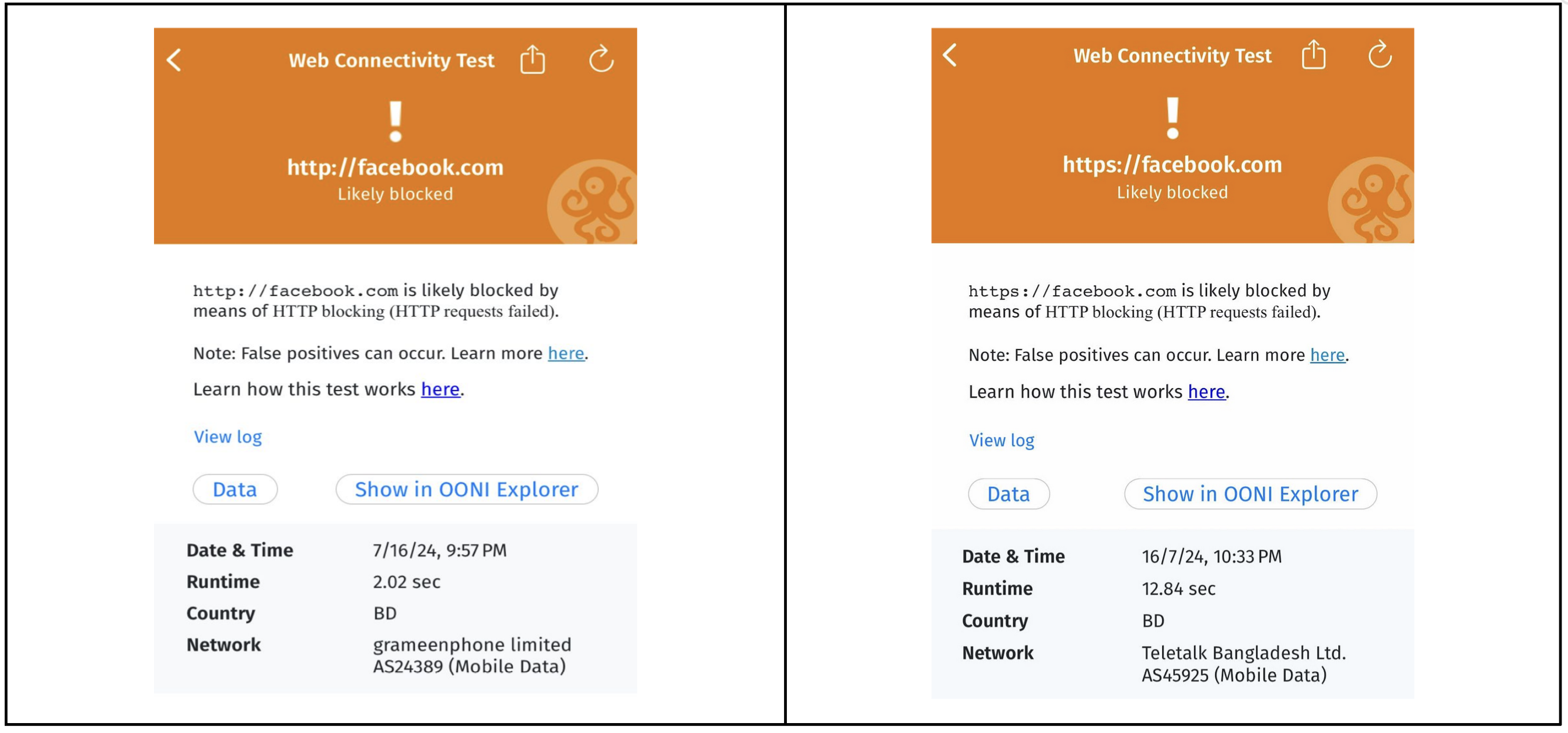1568x733 pixels.
Task: Open false positives 'here' link, left panel
Action: pos(565,354)
